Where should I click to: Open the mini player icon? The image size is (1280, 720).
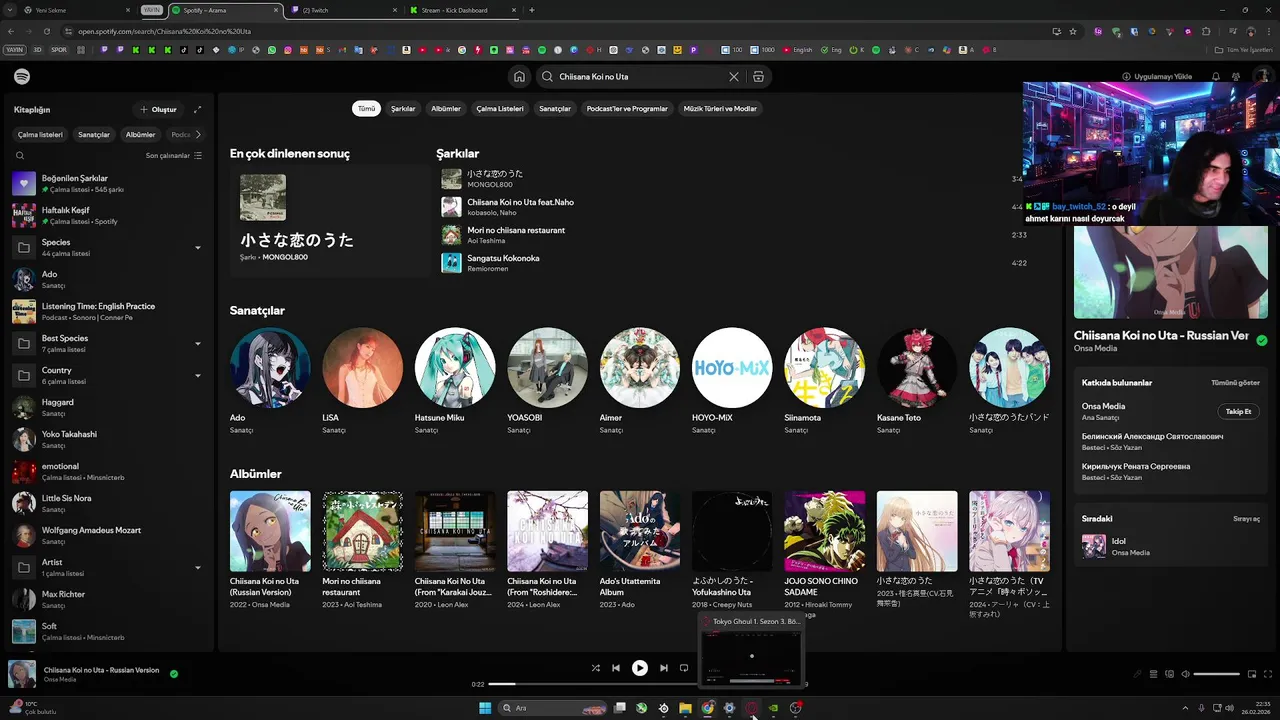click(1252, 674)
